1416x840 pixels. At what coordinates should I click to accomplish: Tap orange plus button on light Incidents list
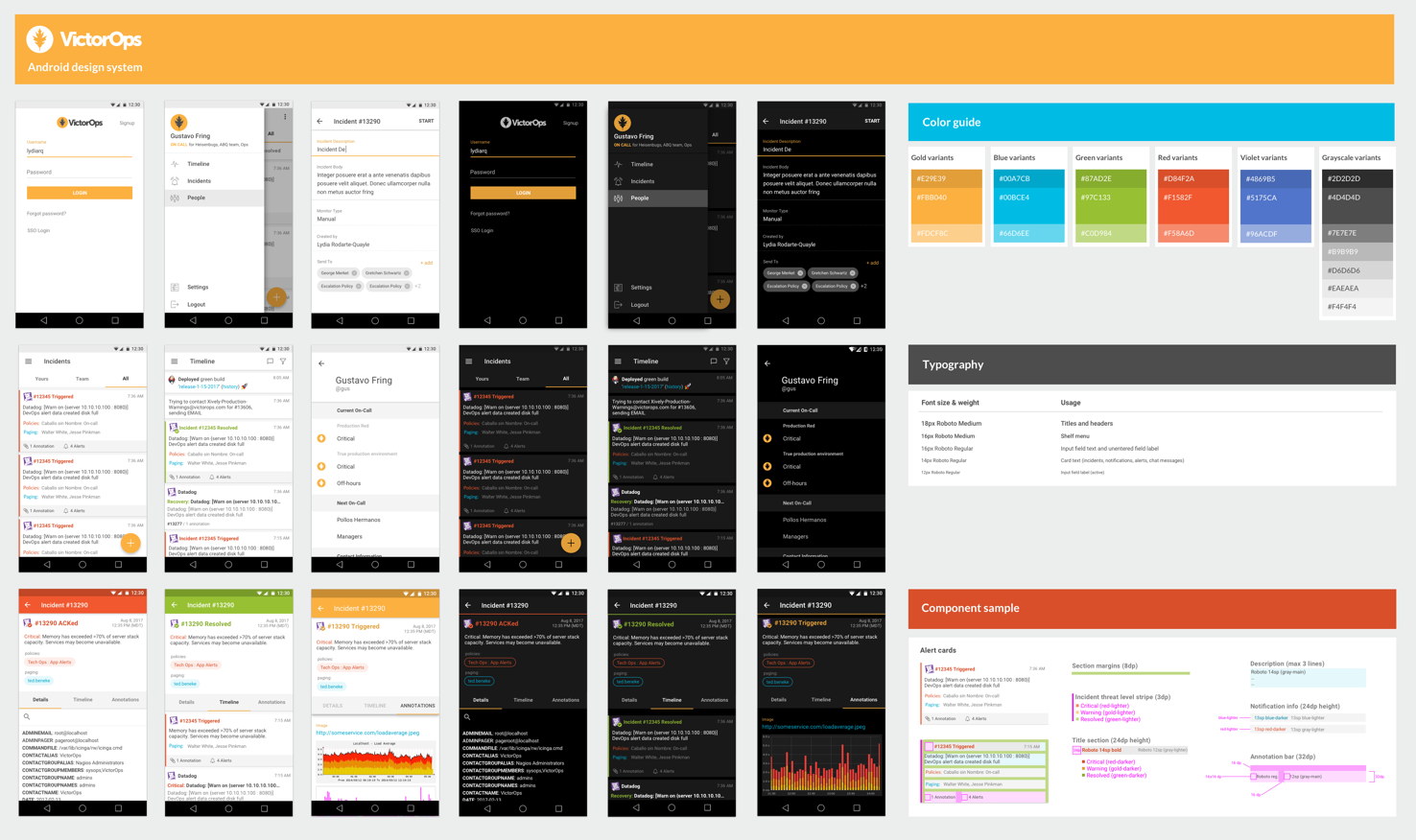pyautogui.click(x=130, y=543)
